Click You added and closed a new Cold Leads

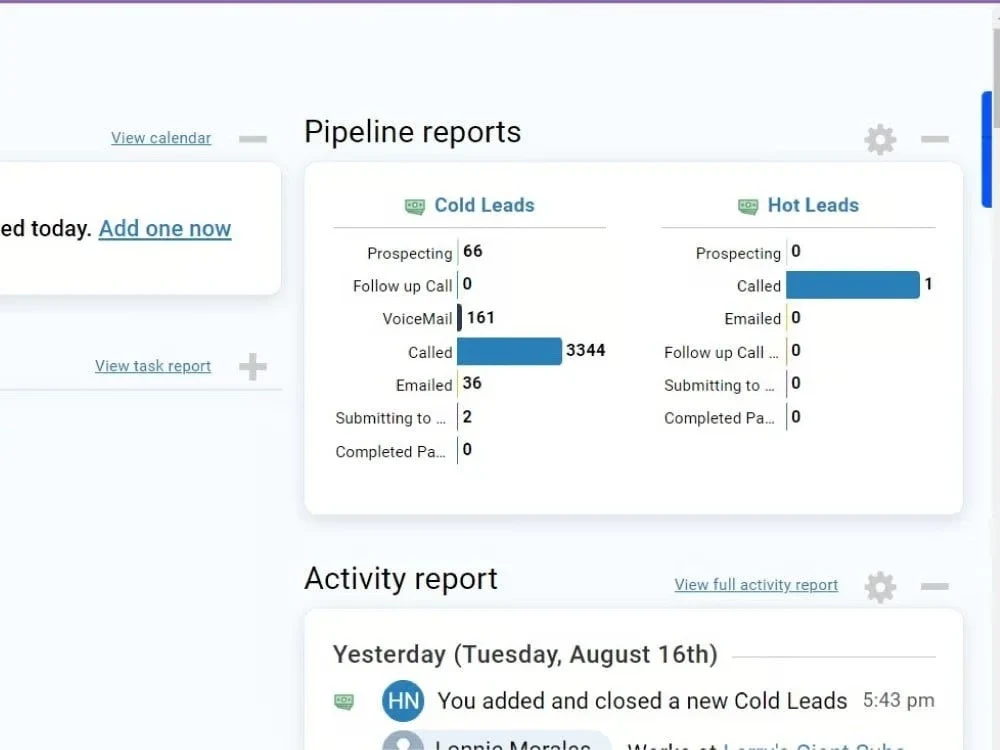(x=642, y=701)
